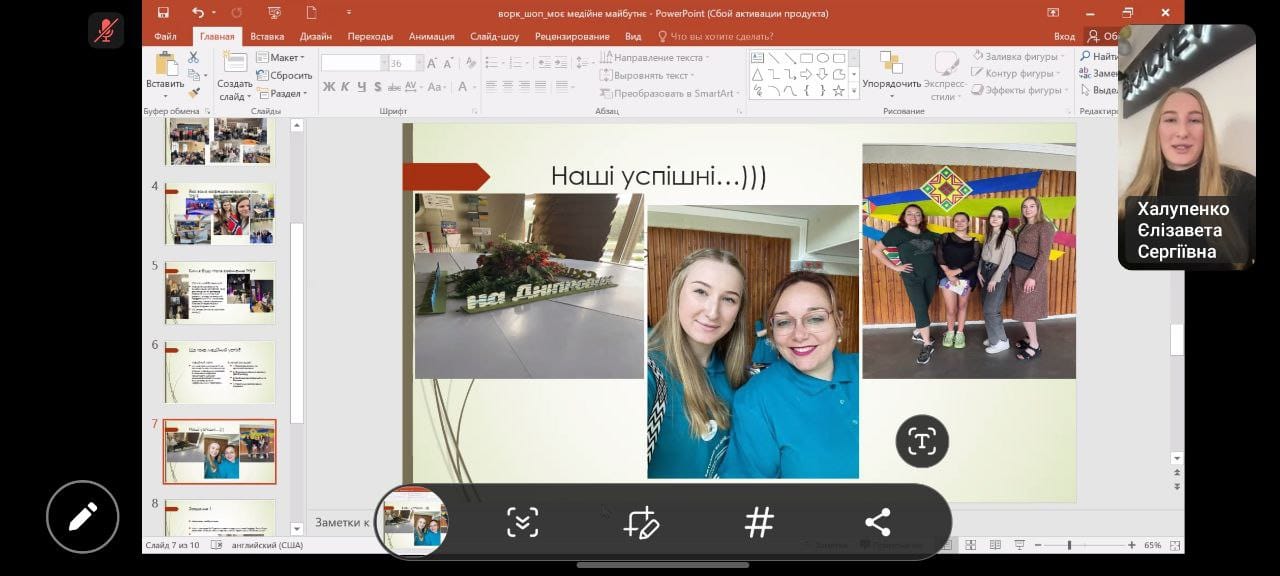The image size is (1280, 576).
Task: Click the Сбросить reset button
Action: 285,75
